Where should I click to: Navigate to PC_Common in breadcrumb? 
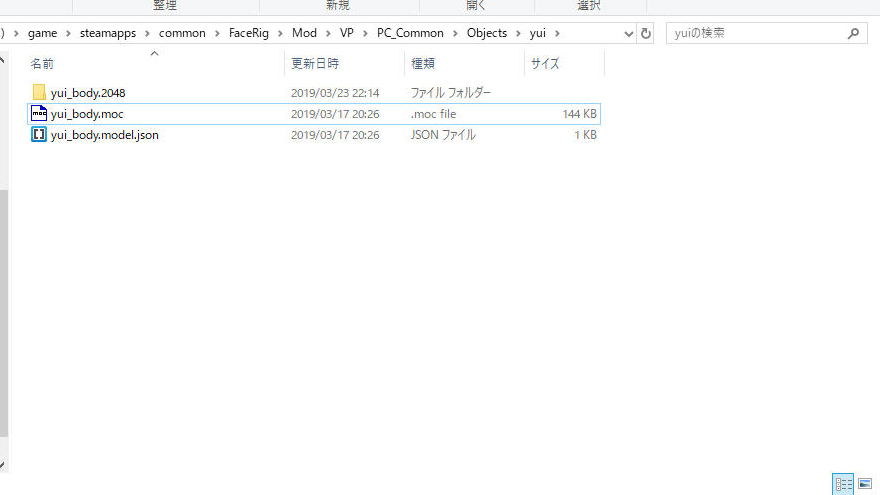pos(410,33)
